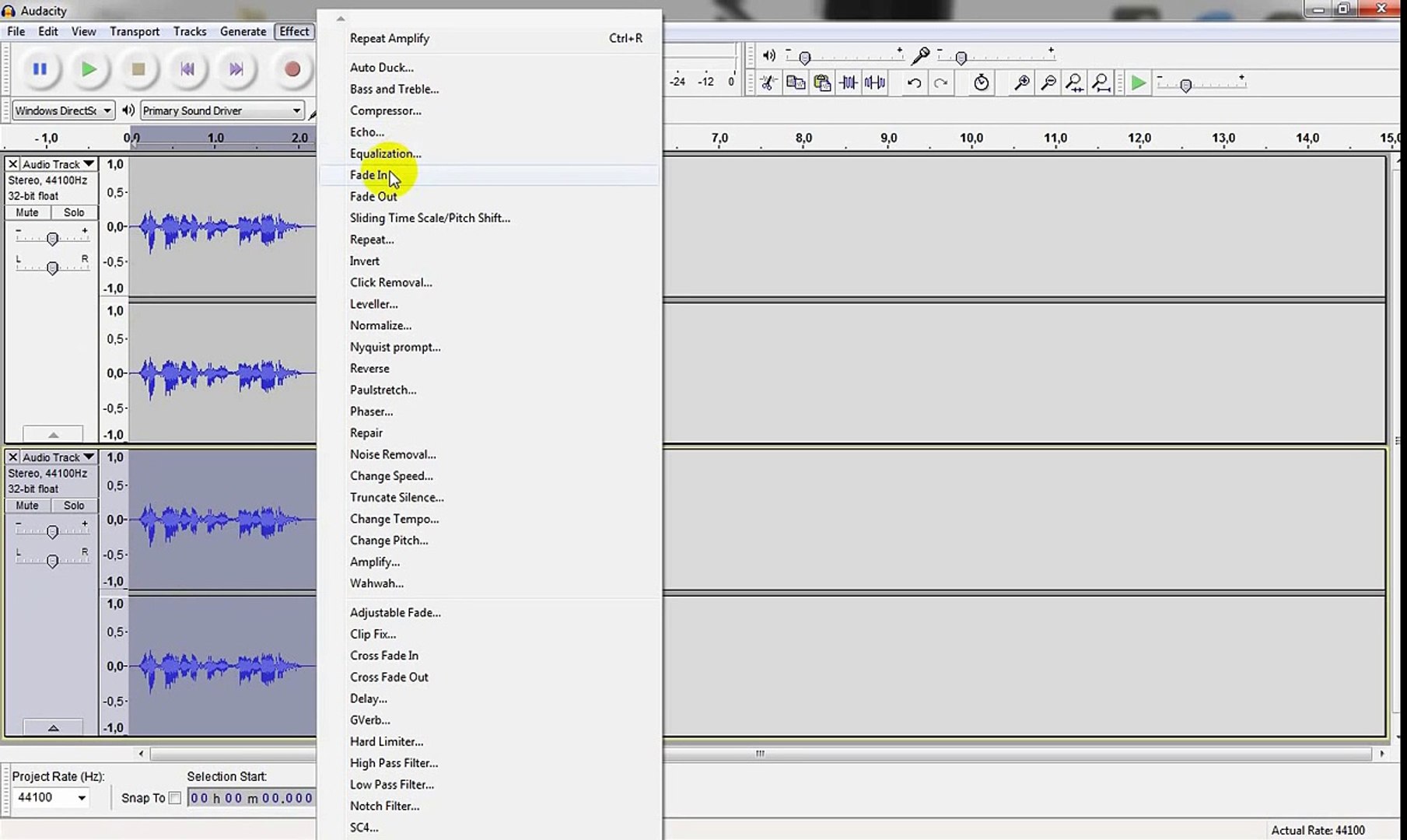Click the Redo arrow icon

click(x=941, y=82)
